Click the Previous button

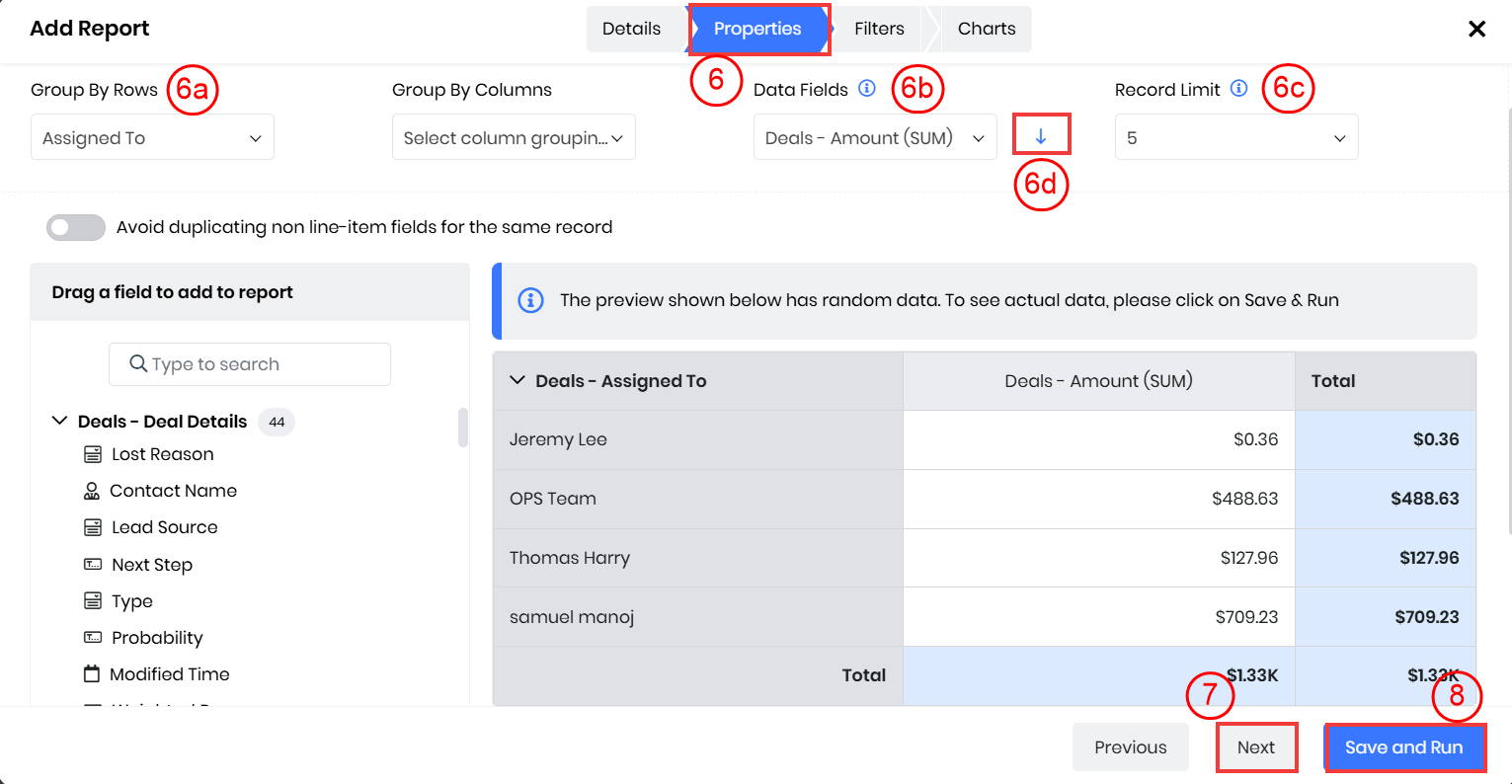click(1130, 747)
